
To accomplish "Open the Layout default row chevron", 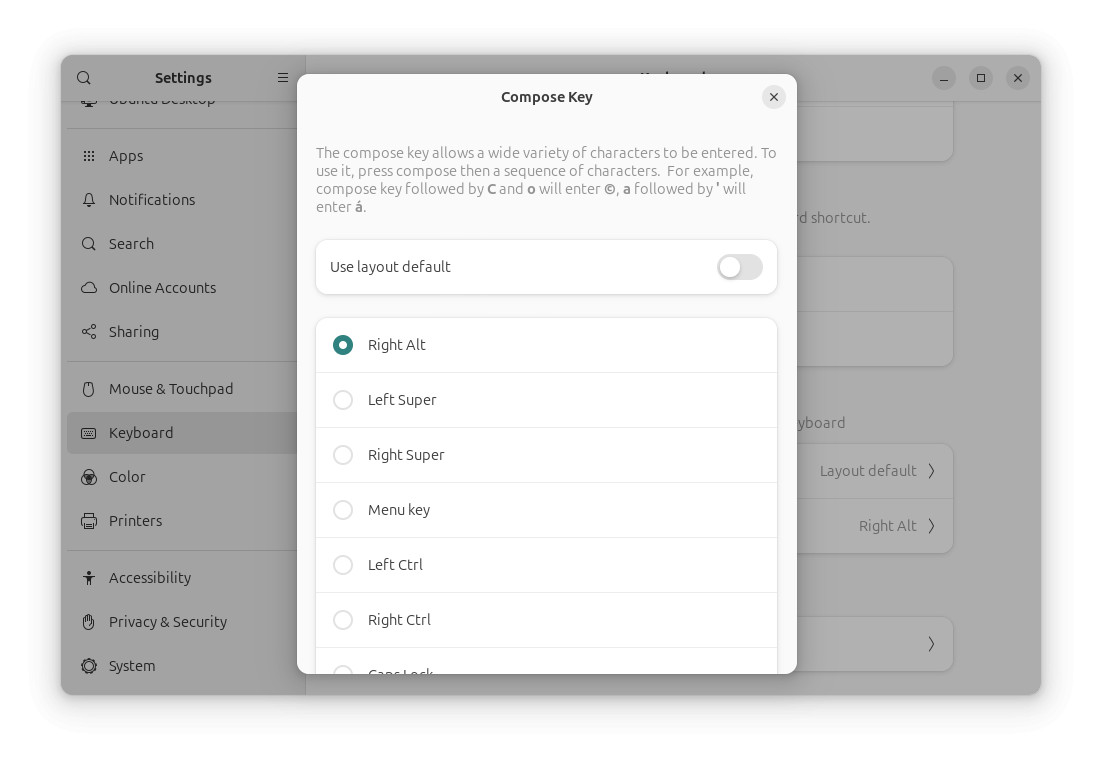I will [931, 471].
